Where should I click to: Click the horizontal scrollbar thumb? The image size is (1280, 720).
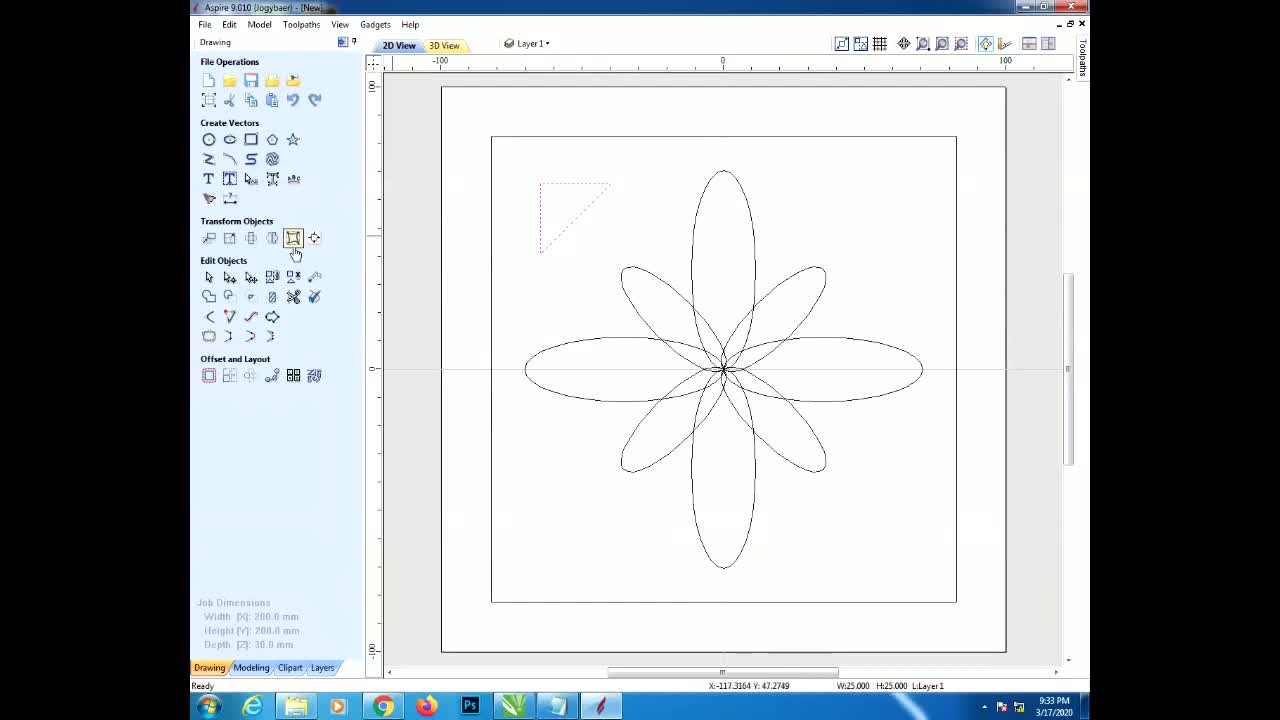[x=722, y=672]
